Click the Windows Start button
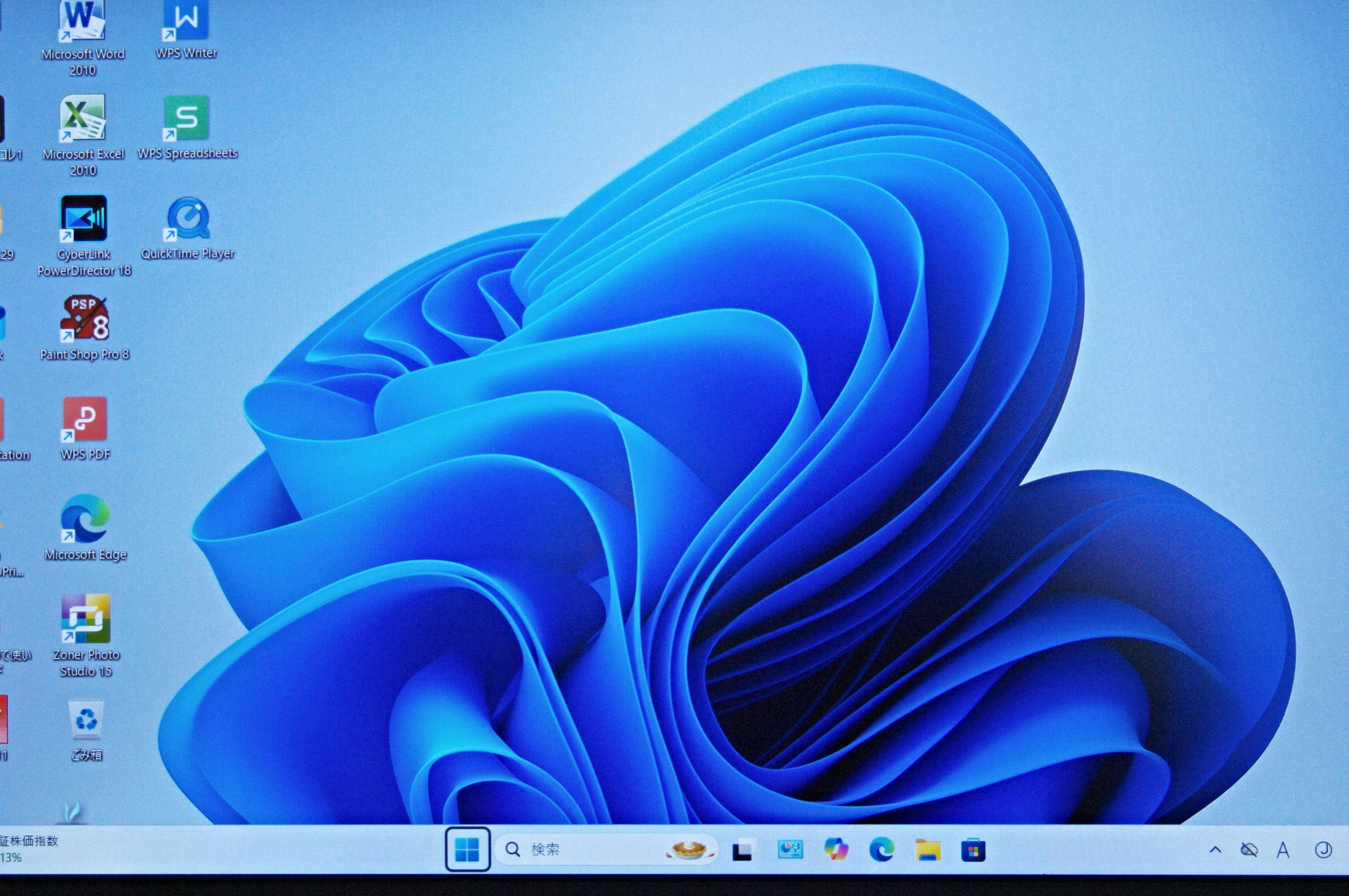This screenshot has width=1349, height=896. tap(467, 850)
